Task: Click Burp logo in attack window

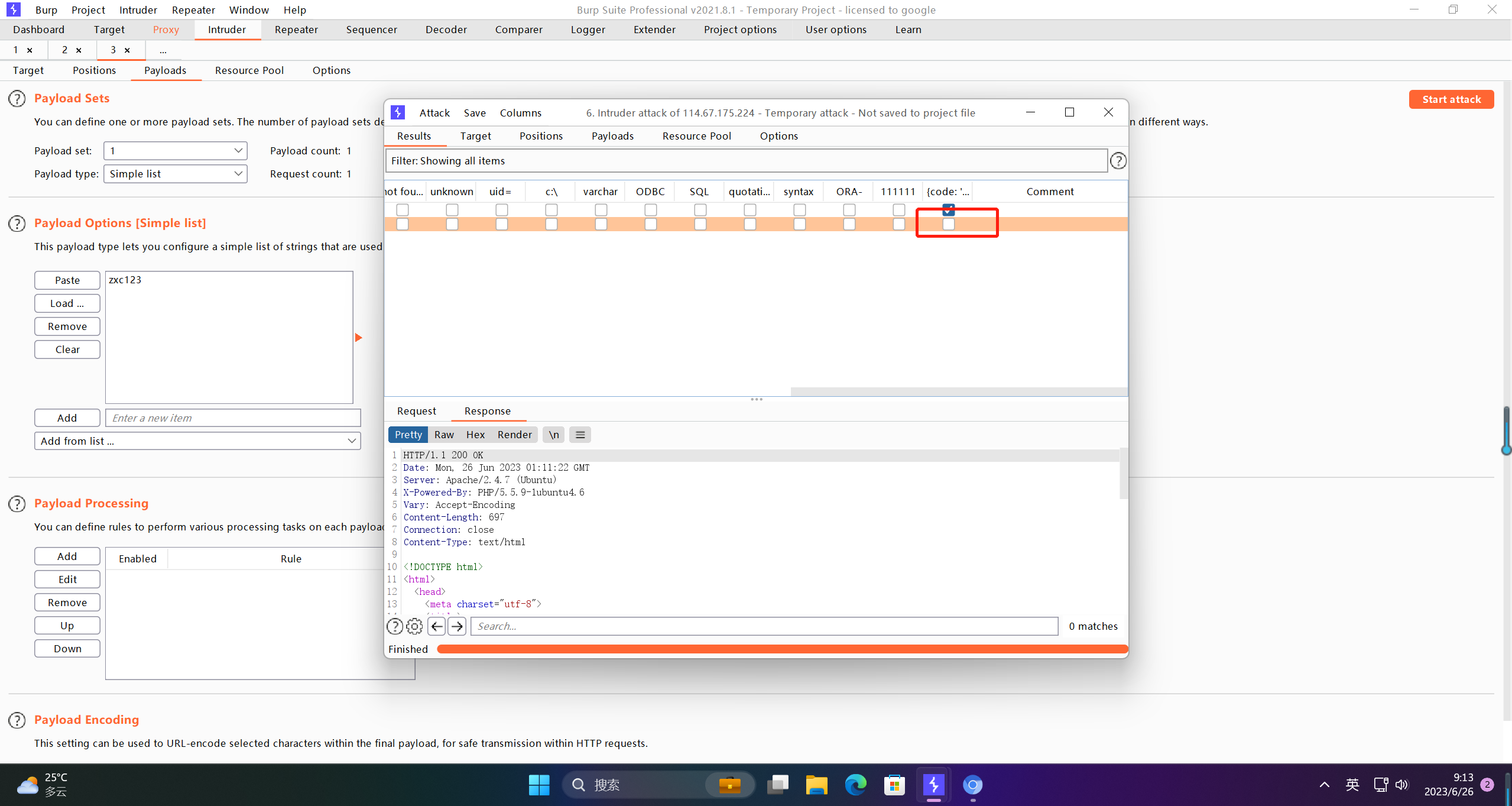Action: tap(398, 112)
